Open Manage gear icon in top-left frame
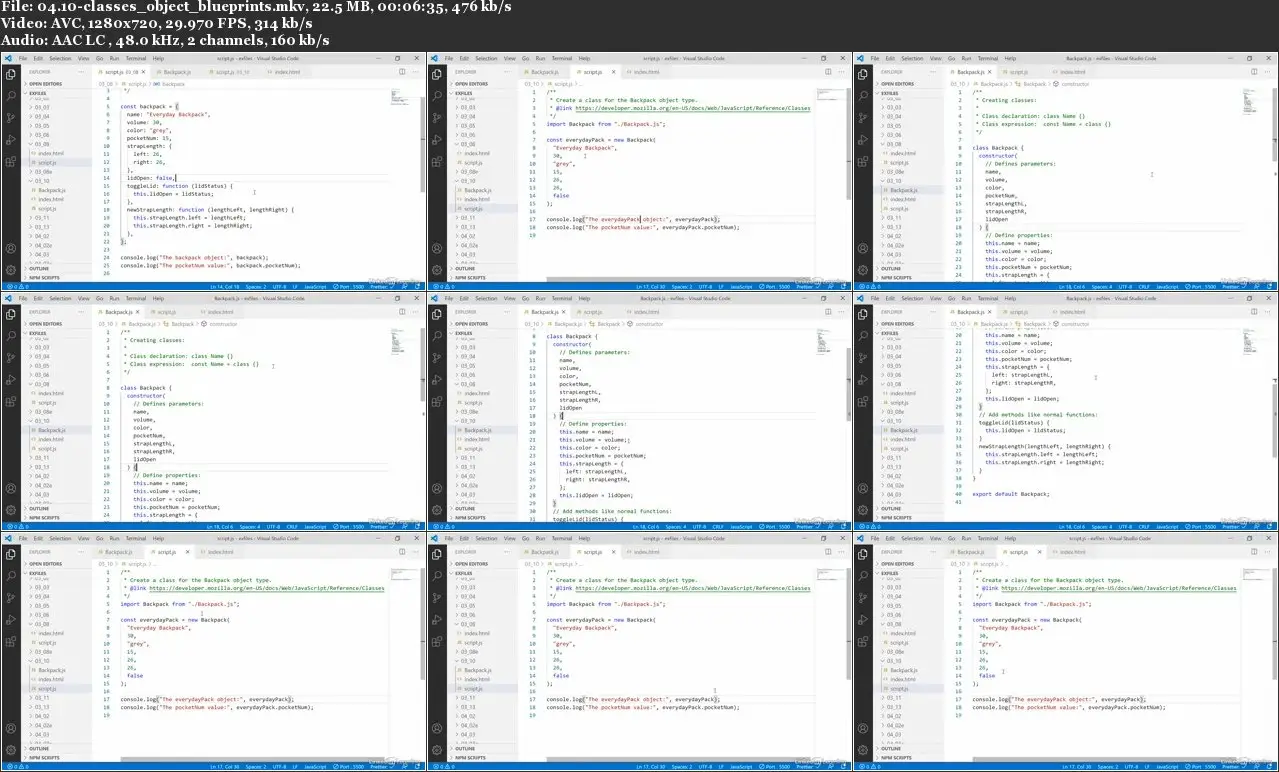 pyautogui.click(x=11, y=270)
